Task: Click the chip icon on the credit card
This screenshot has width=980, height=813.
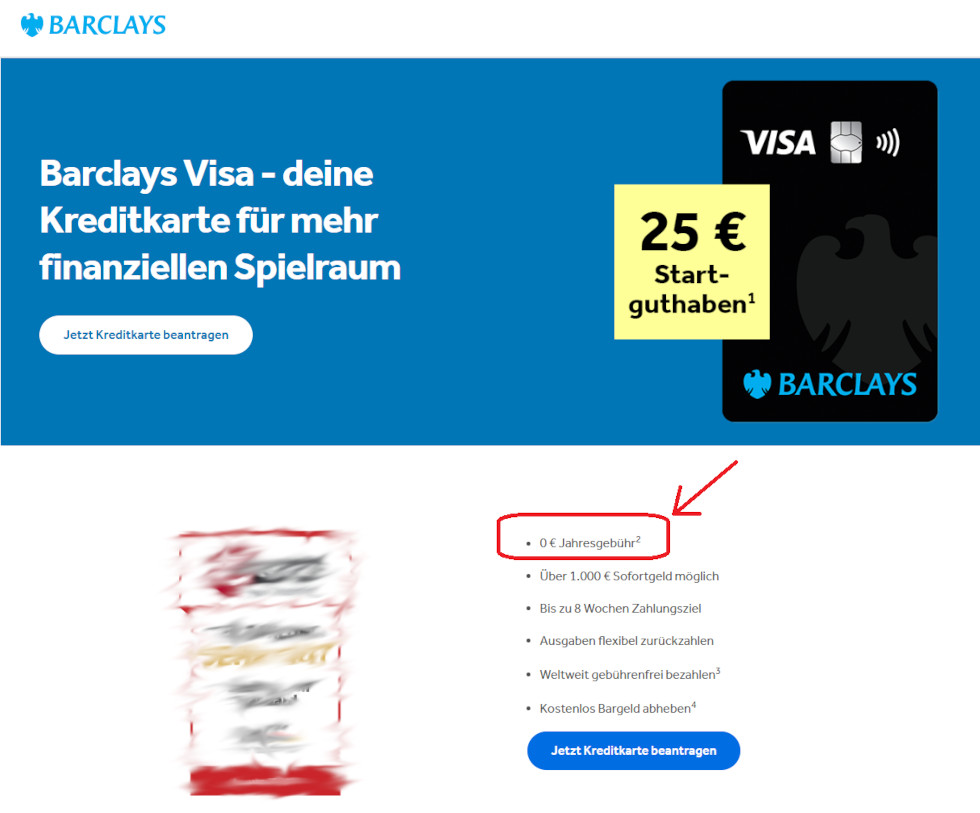Action: point(846,142)
